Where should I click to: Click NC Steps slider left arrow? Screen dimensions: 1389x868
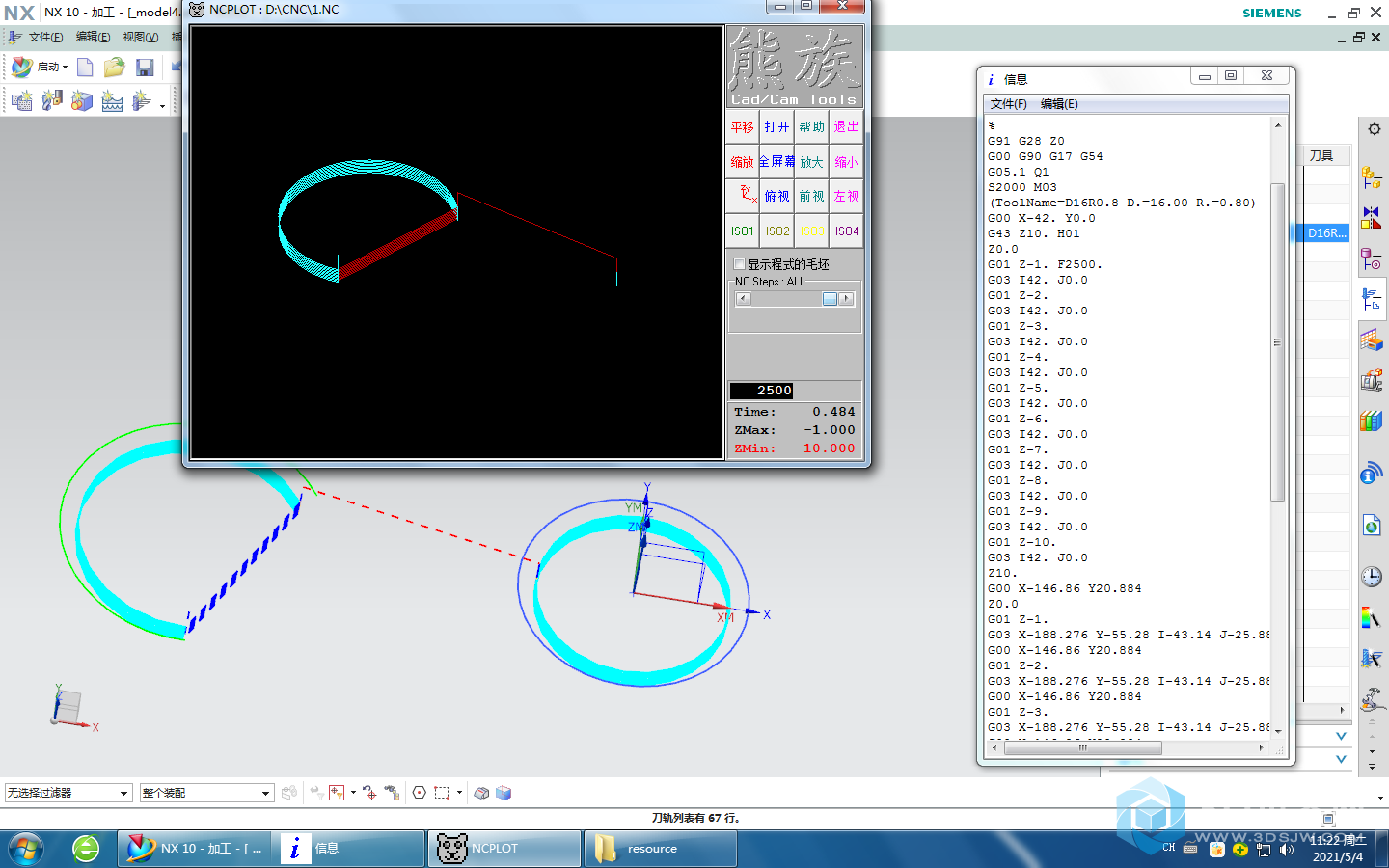[x=743, y=299]
